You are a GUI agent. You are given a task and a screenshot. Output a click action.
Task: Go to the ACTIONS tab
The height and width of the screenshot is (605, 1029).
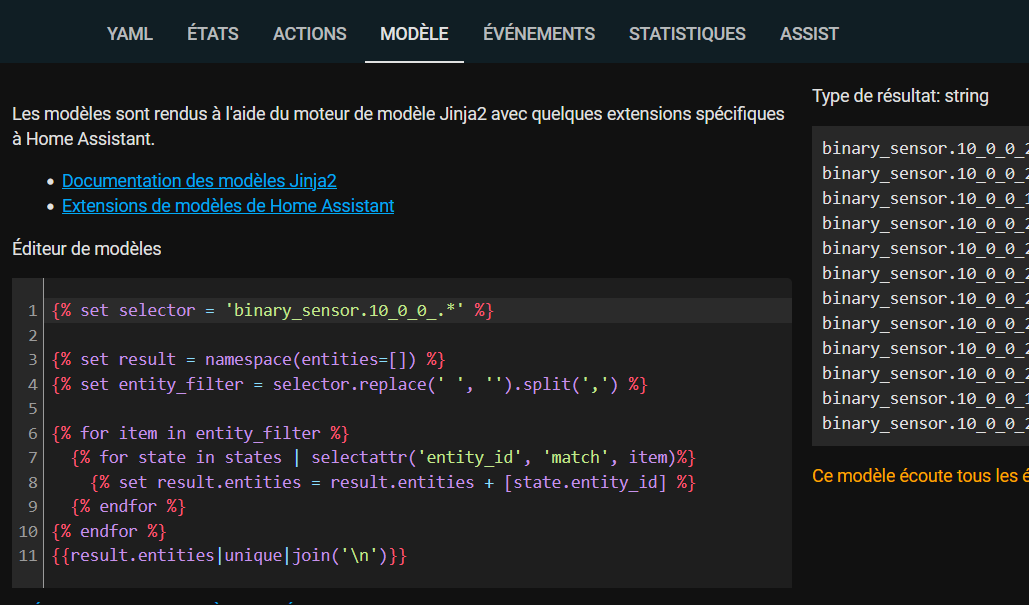coord(310,33)
